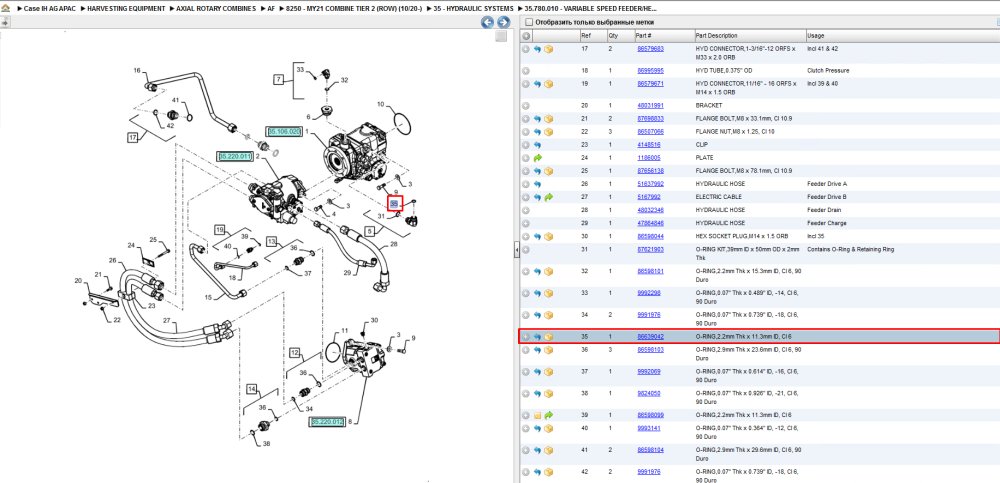Open part number 48031991 link

coord(651,106)
